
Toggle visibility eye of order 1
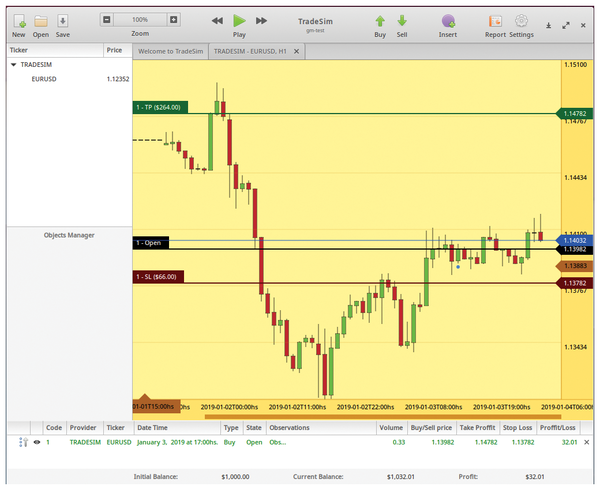[37, 442]
